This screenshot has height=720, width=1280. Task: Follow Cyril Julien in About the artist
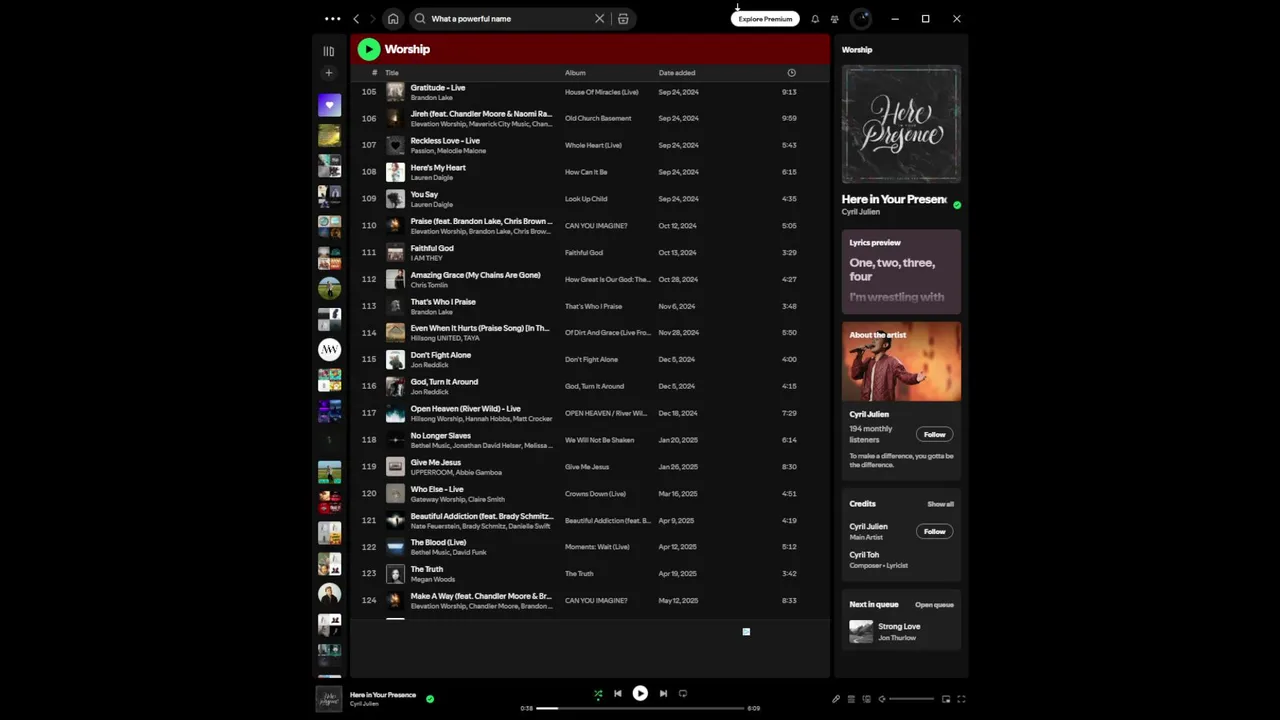pyautogui.click(x=934, y=434)
